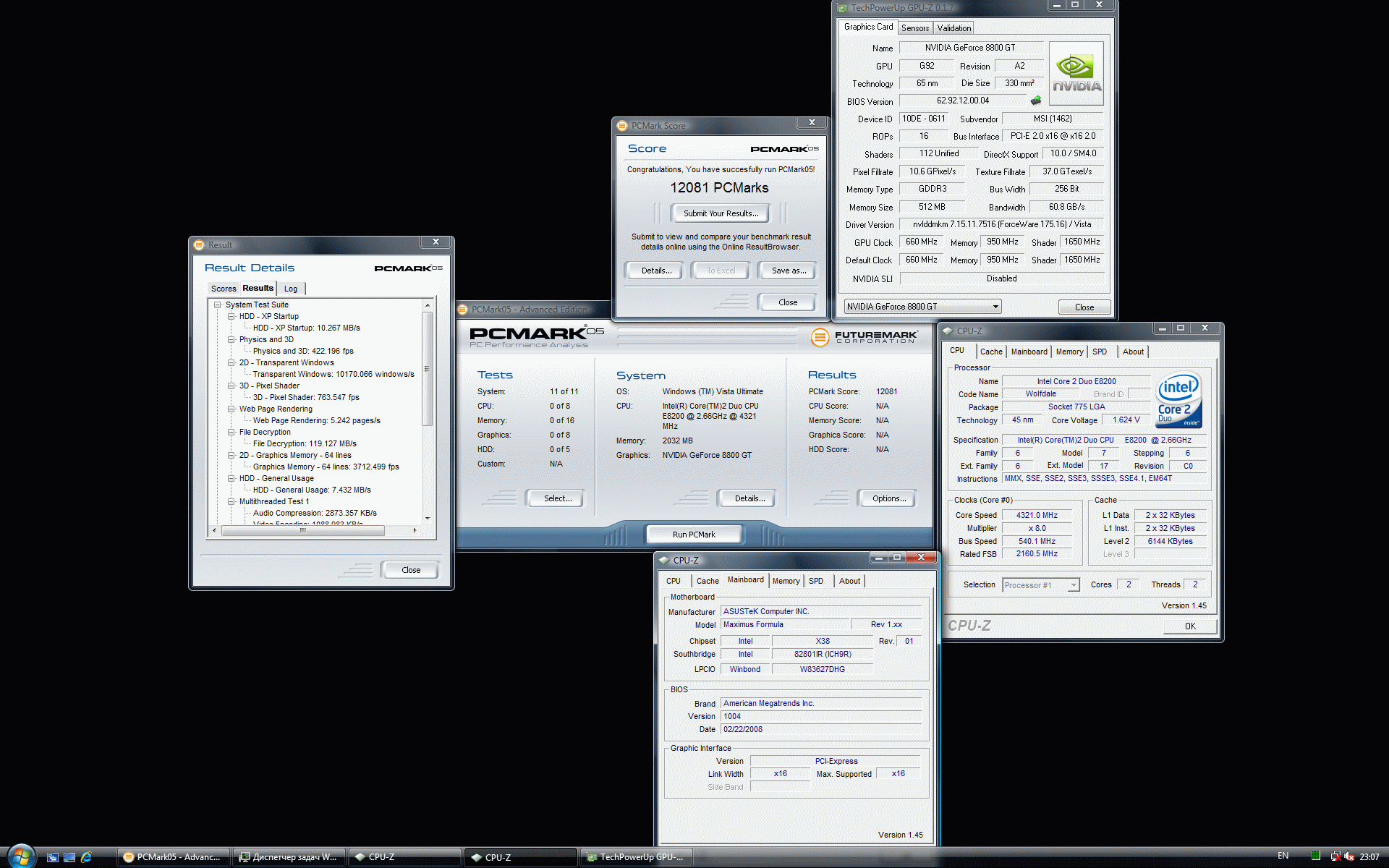1389x868 pixels.
Task: Select 'Web Page Rendering: 5.242 pages/s' row
Action: [316, 421]
